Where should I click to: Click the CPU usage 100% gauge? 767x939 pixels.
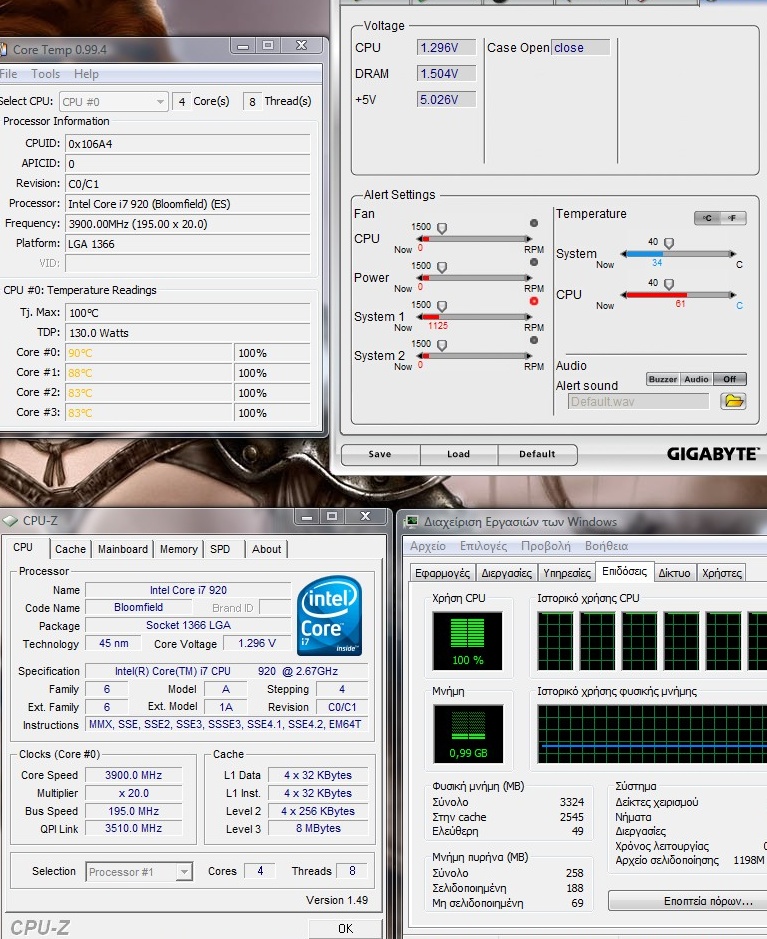(x=468, y=641)
